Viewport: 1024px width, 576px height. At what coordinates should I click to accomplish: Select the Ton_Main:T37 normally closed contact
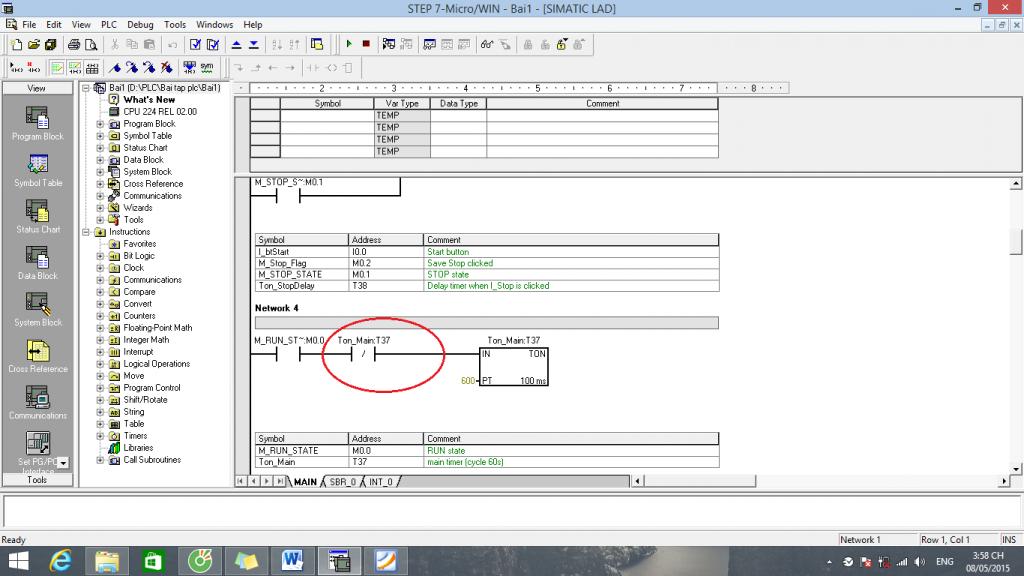[x=364, y=354]
